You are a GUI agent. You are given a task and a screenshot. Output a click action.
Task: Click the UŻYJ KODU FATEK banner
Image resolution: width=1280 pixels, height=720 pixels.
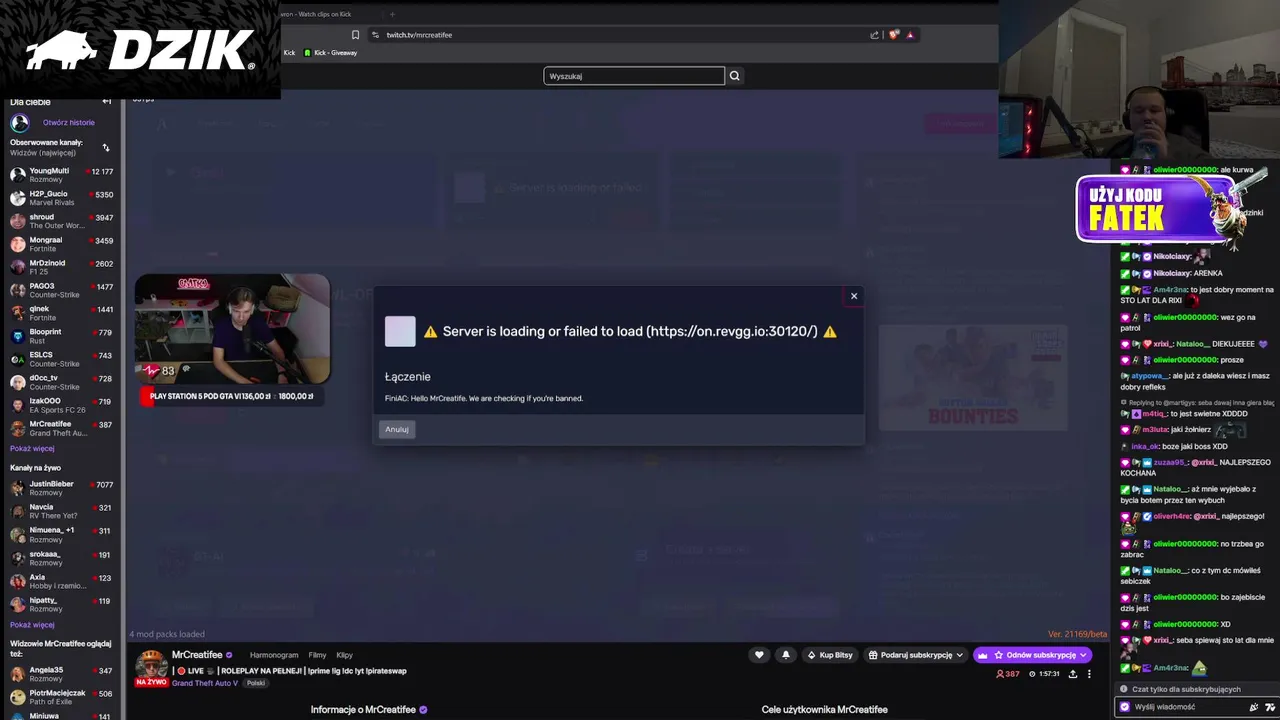pos(1160,209)
